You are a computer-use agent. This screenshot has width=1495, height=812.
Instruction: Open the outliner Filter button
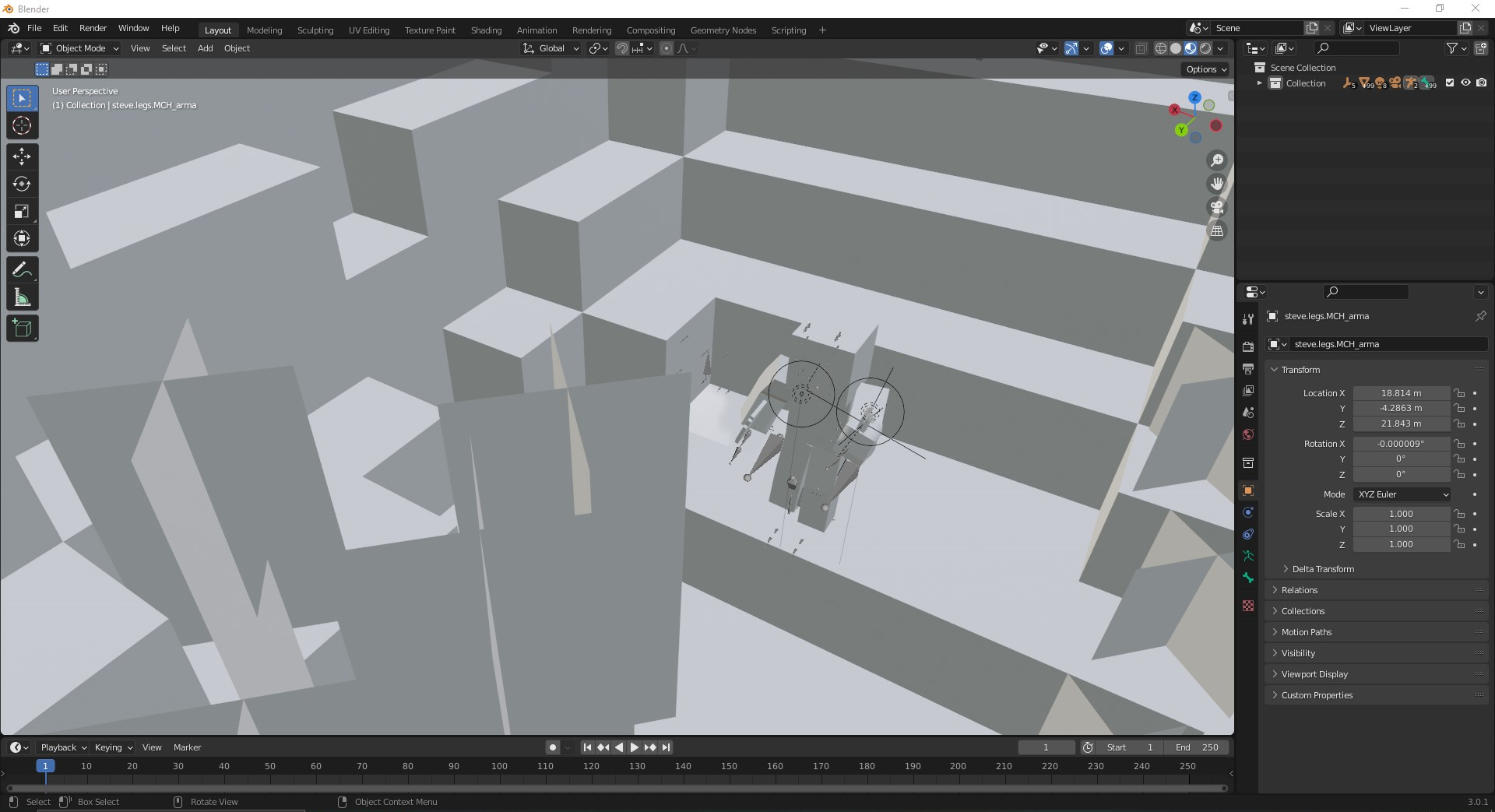click(1453, 47)
